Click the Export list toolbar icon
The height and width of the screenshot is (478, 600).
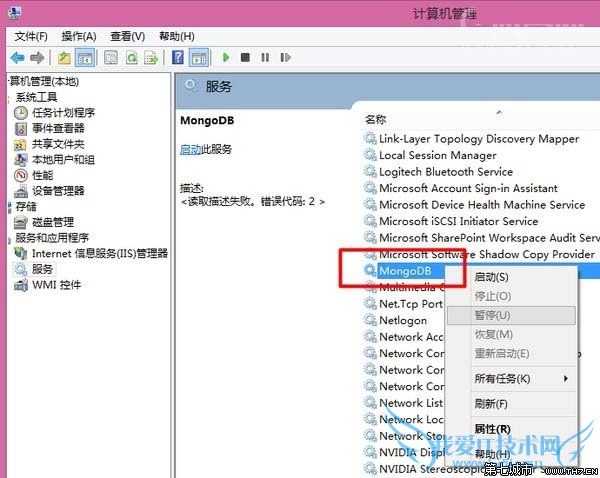(151, 58)
